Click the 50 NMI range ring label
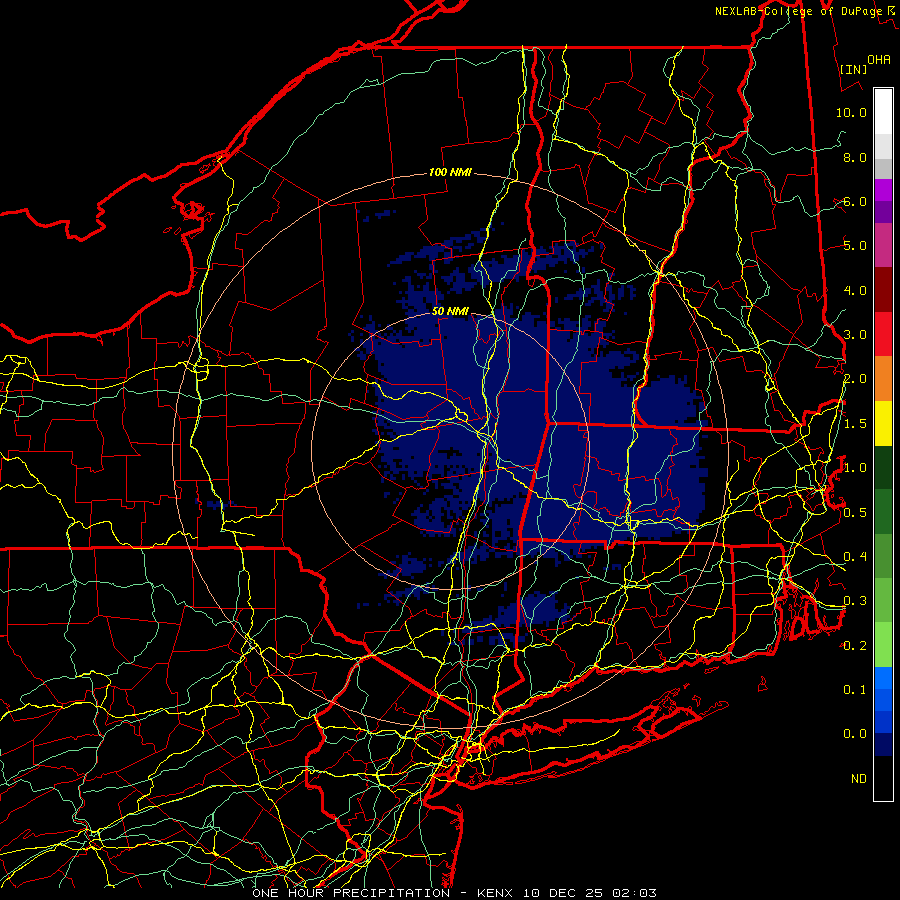Image resolution: width=900 pixels, height=900 pixels. point(450,312)
